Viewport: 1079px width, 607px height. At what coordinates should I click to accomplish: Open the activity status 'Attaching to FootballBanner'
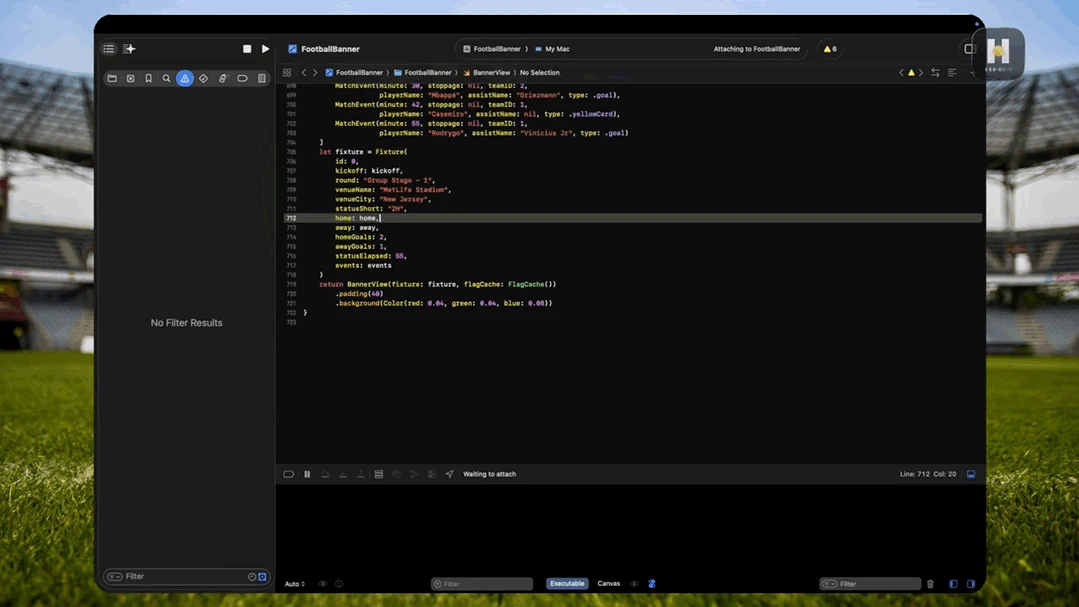click(756, 49)
